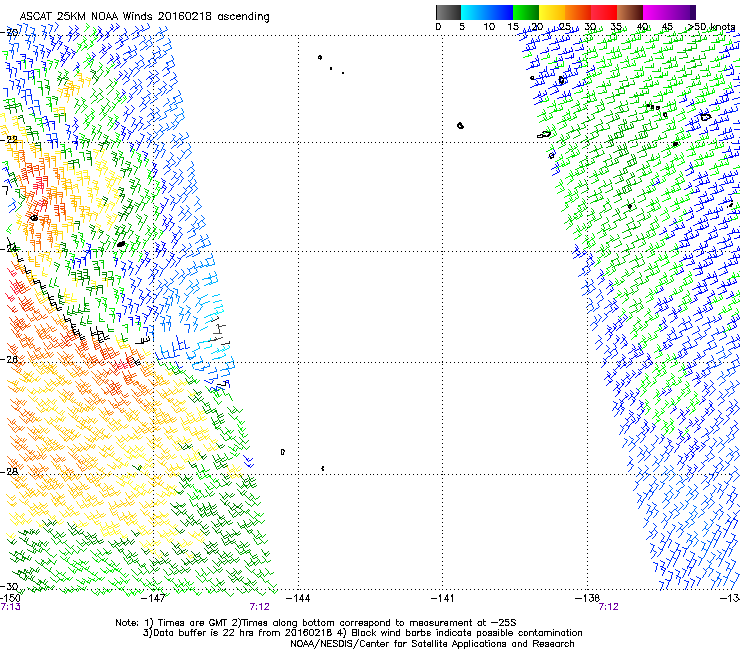
Task: Click the '5' legend scale label
Action: click(x=462, y=26)
